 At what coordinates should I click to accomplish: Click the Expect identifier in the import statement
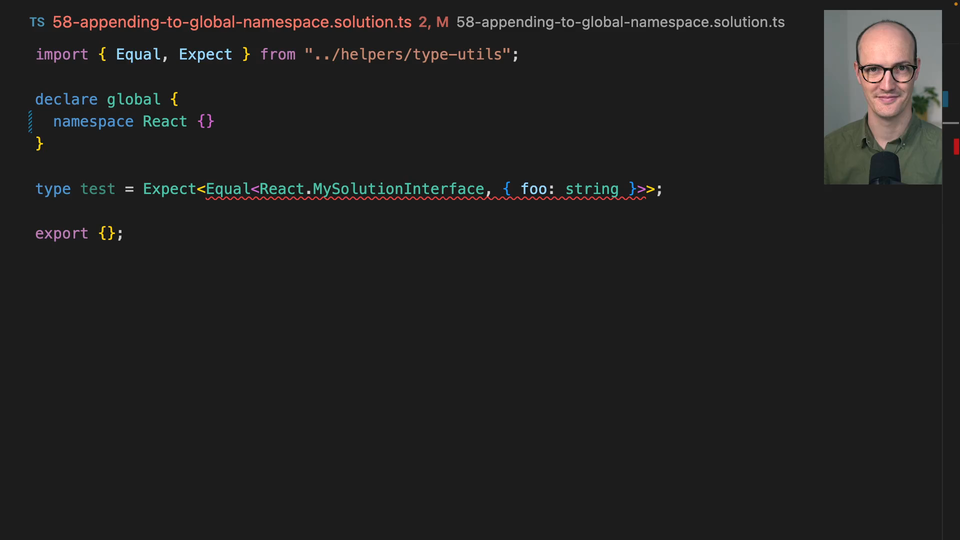pos(205,54)
